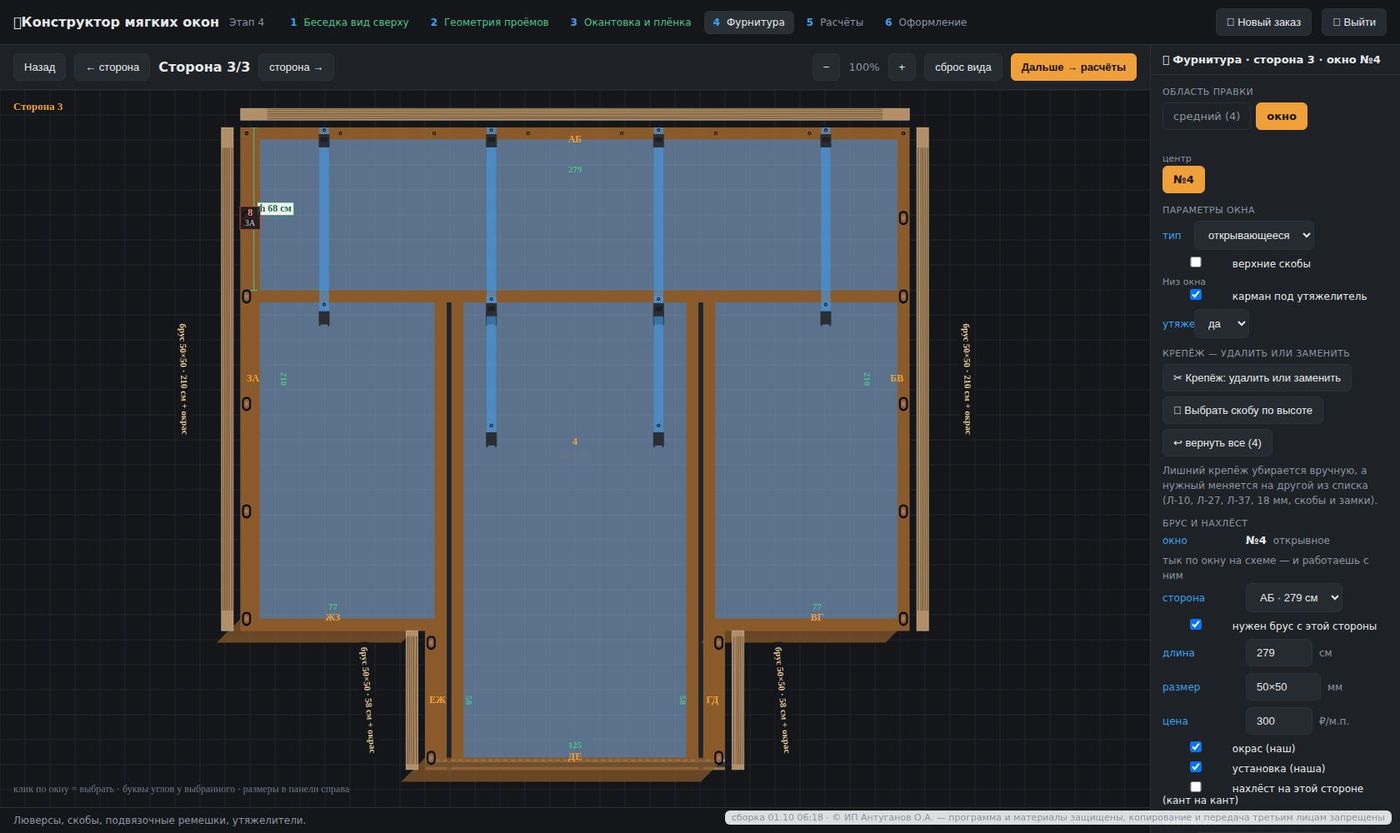Image resolution: width=1400 pixels, height=833 pixels.
Task: Uncheck the "окрас (наш)" option
Action: point(1195,747)
